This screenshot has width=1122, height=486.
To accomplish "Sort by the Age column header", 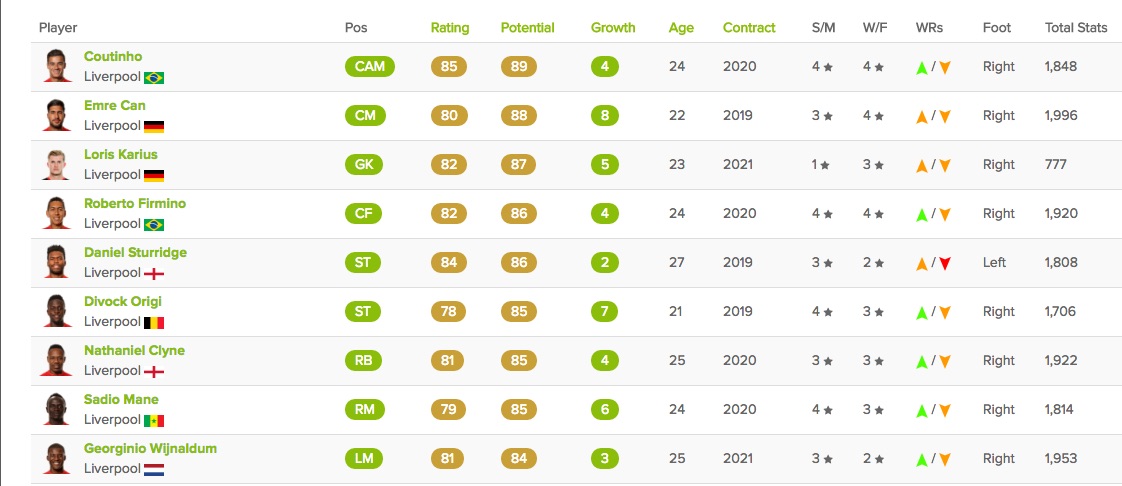I will [x=681, y=28].
